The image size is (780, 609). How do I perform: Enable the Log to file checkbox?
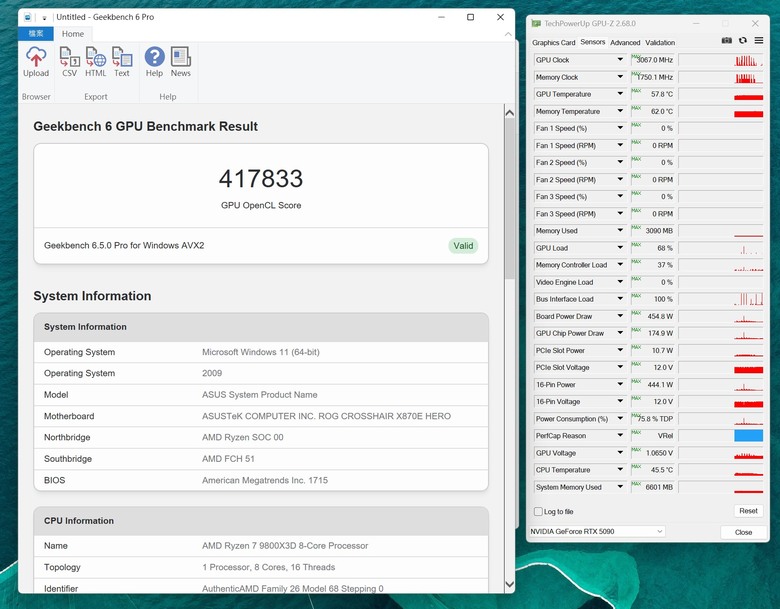tap(538, 511)
